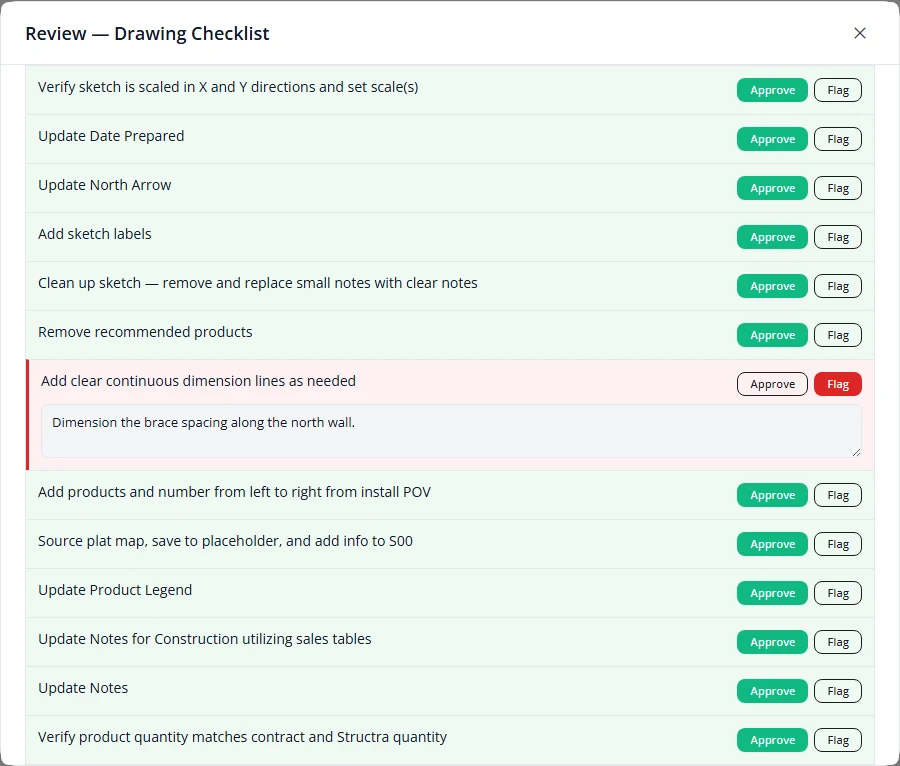Approve the Update North Arrow item
The height and width of the screenshot is (766, 900).
click(x=772, y=188)
